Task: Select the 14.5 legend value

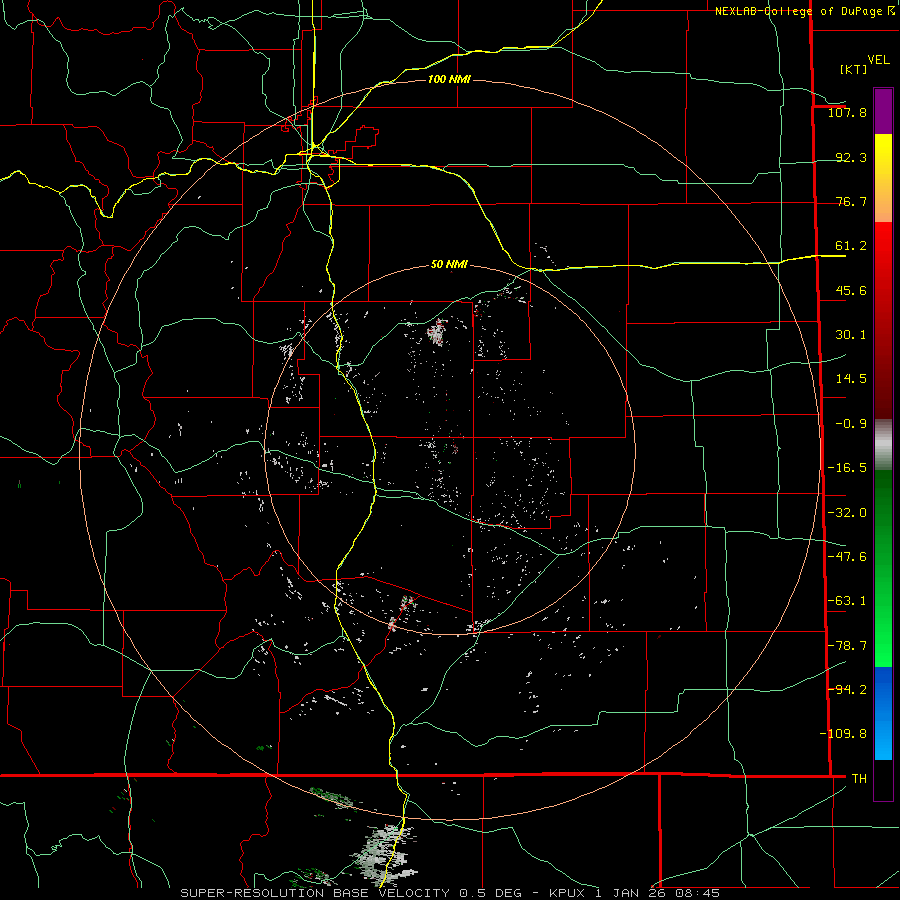Action: tap(851, 379)
